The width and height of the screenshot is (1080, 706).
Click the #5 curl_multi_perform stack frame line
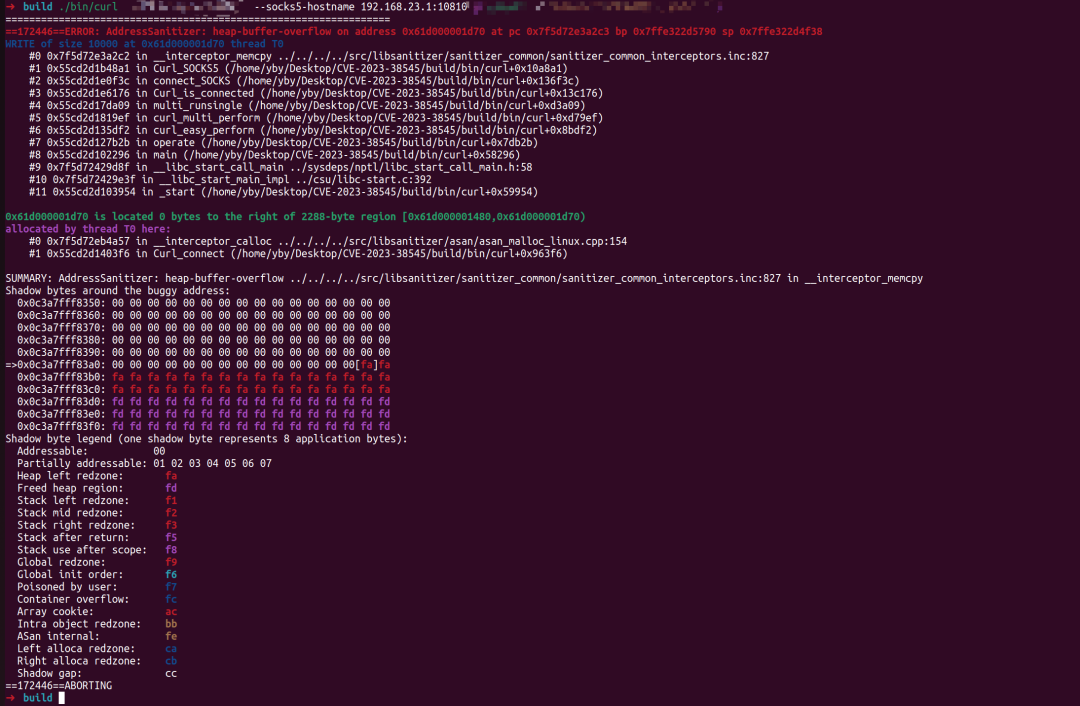(316, 118)
